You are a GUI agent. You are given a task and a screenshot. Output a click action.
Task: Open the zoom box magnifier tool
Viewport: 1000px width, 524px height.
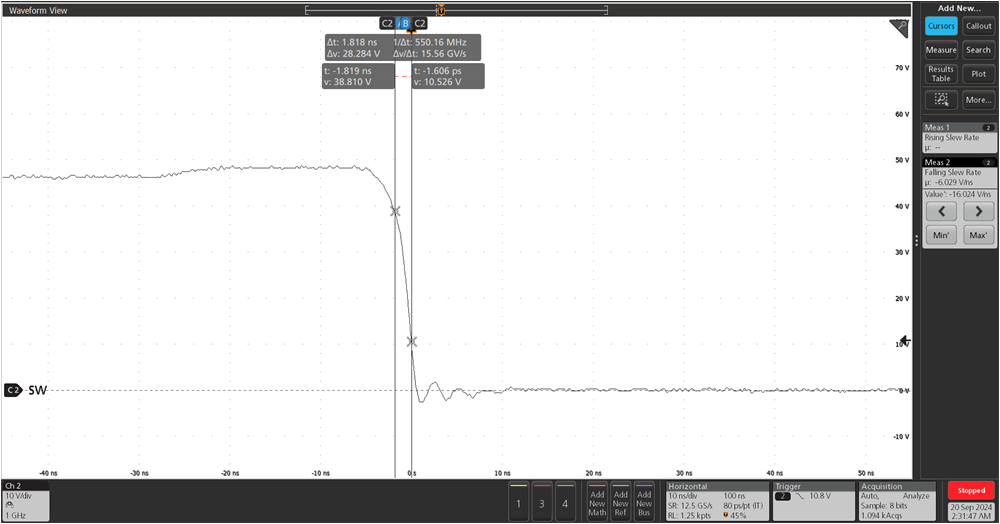click(x=941, y=99)
